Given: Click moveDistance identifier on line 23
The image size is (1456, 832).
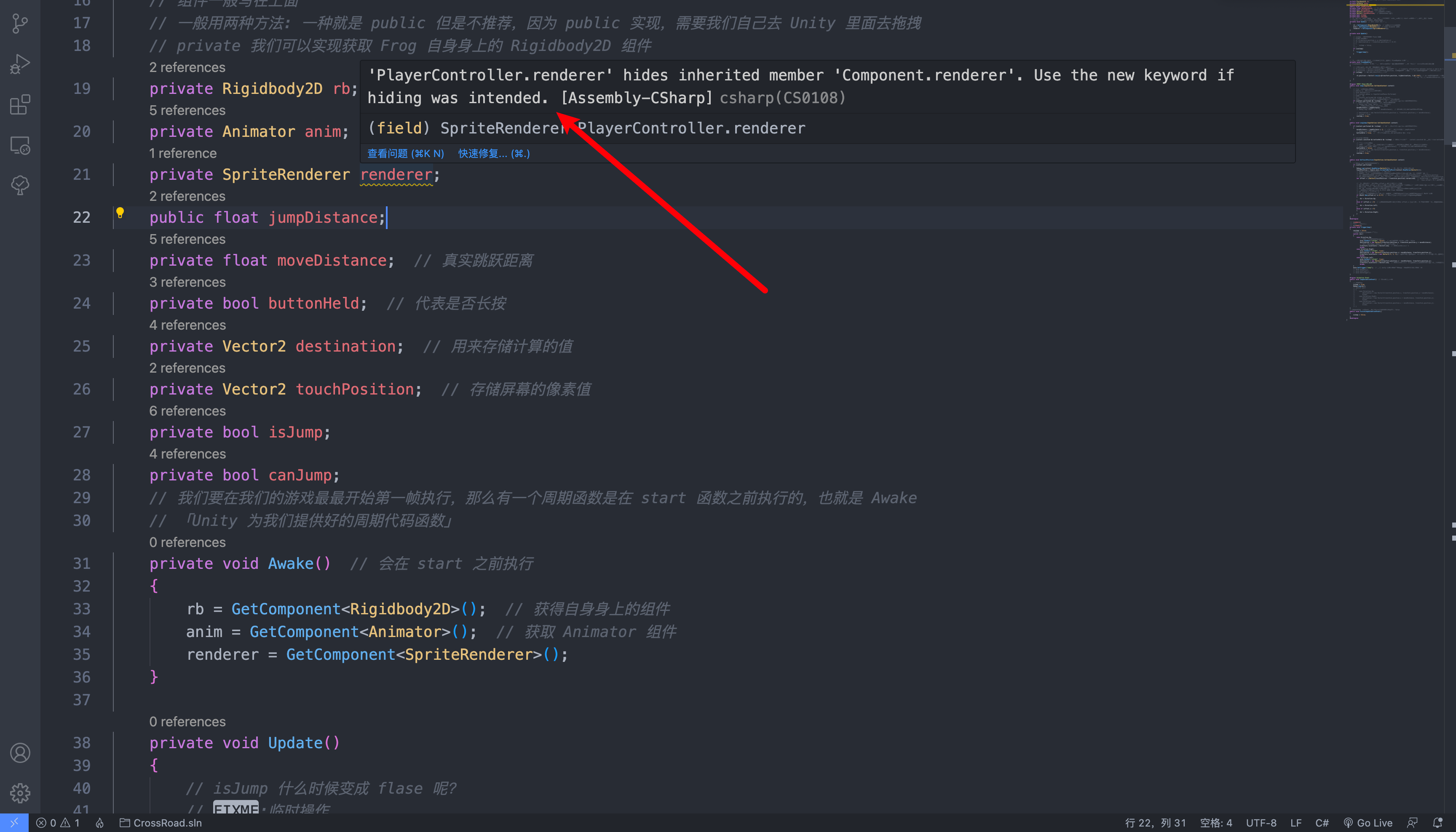Looking at the screenshot, I should click(332, 261).
